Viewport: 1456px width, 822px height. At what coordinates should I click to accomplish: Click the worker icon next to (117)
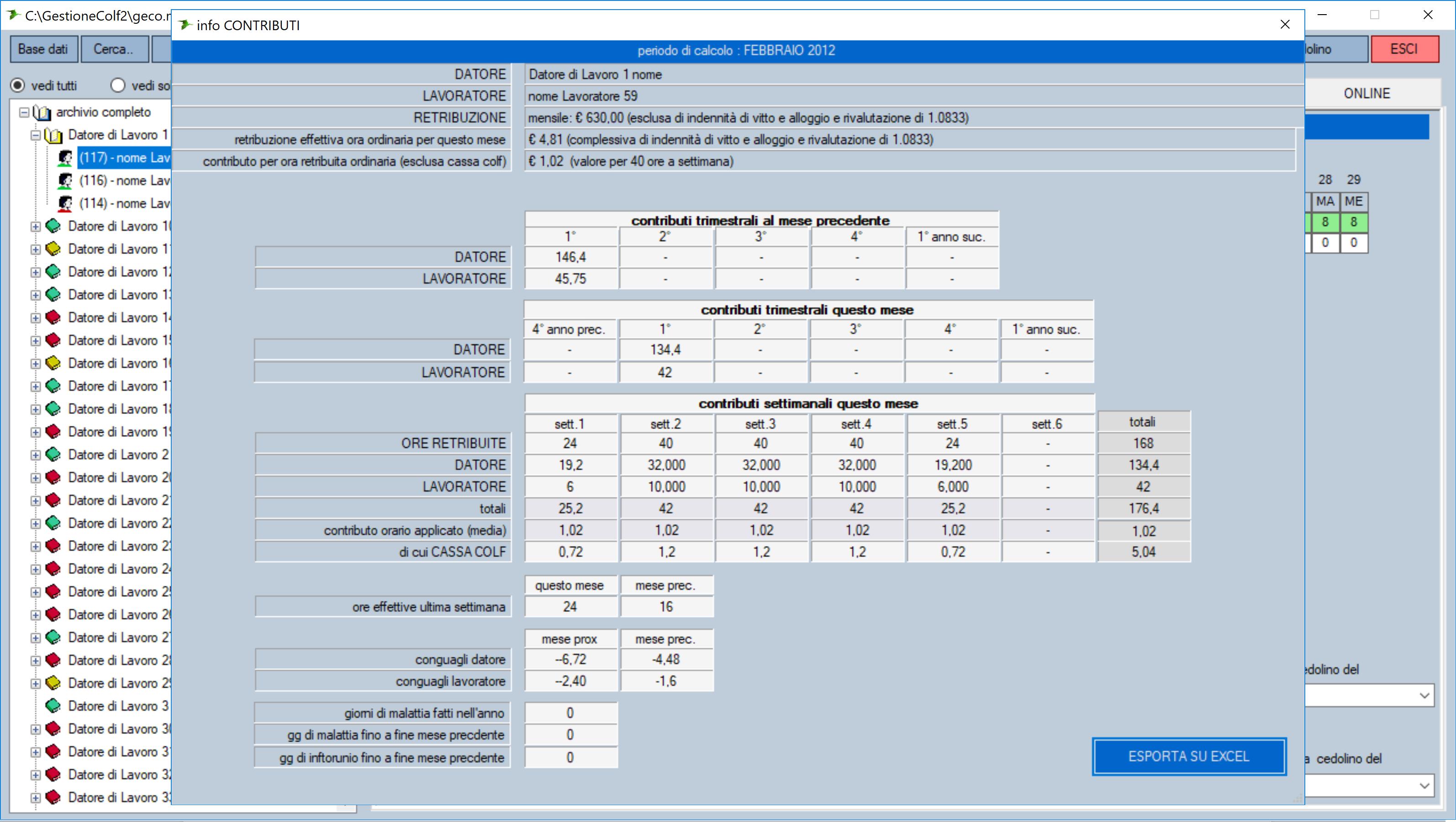[65, 158]
